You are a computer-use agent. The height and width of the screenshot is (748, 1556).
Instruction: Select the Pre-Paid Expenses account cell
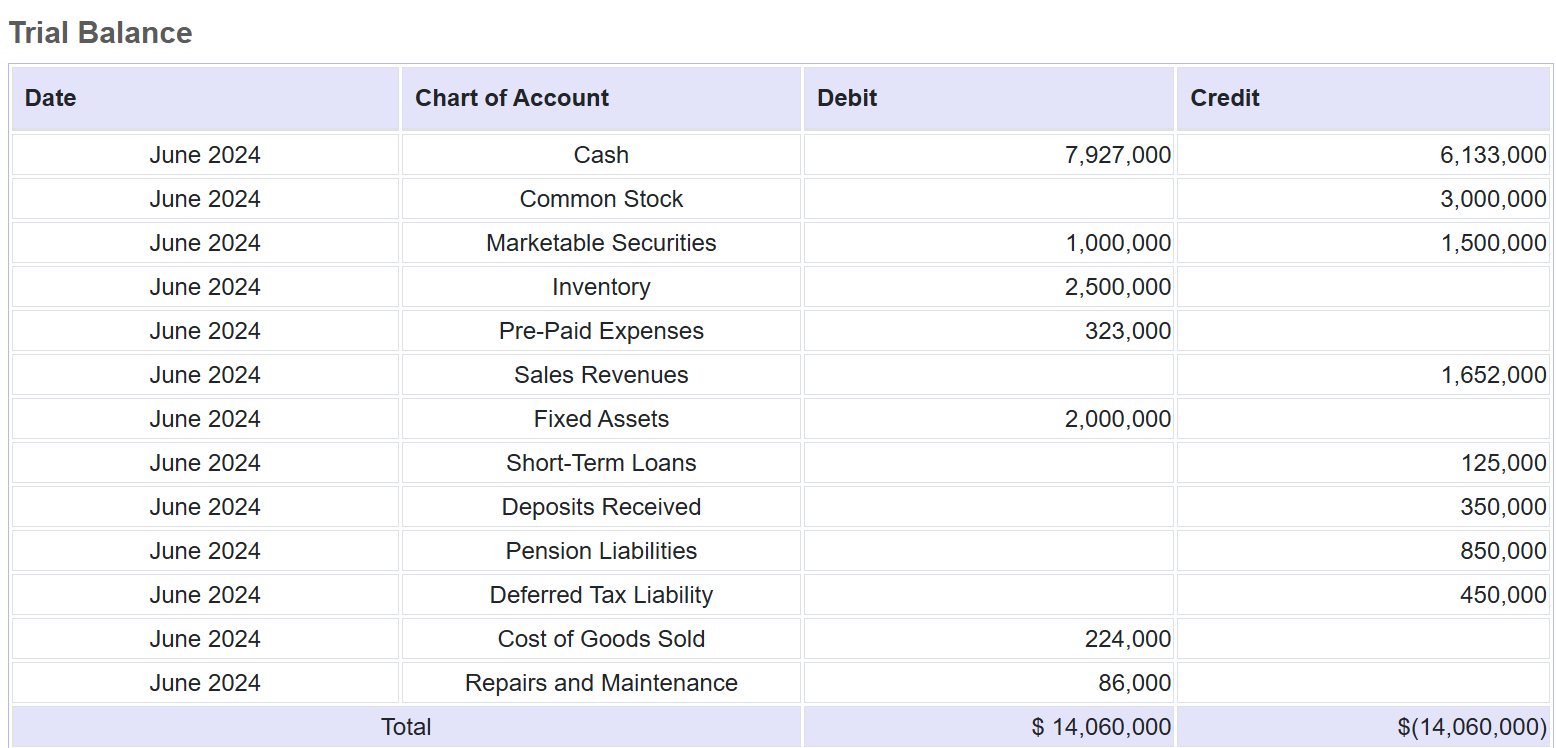(601, 331)
